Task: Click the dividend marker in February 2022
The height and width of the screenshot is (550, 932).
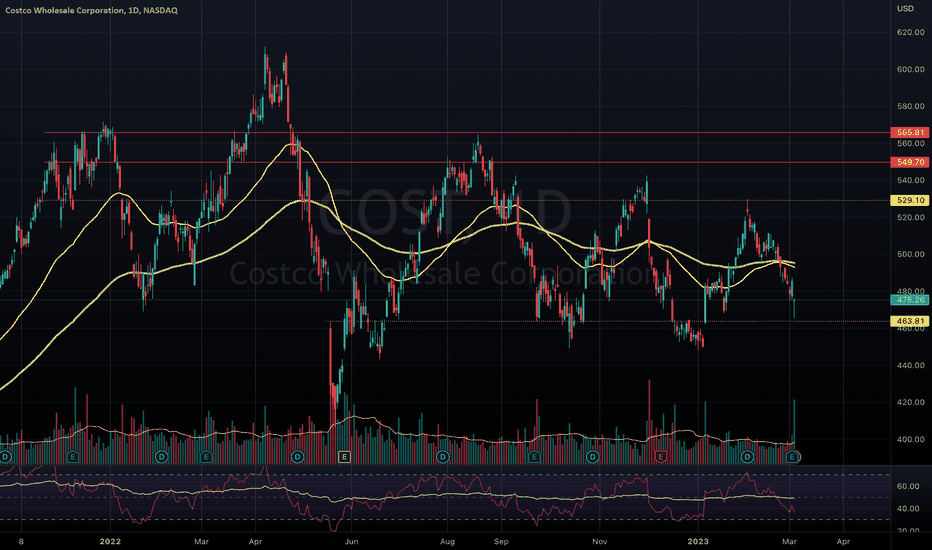Action: tap(161, 457)
